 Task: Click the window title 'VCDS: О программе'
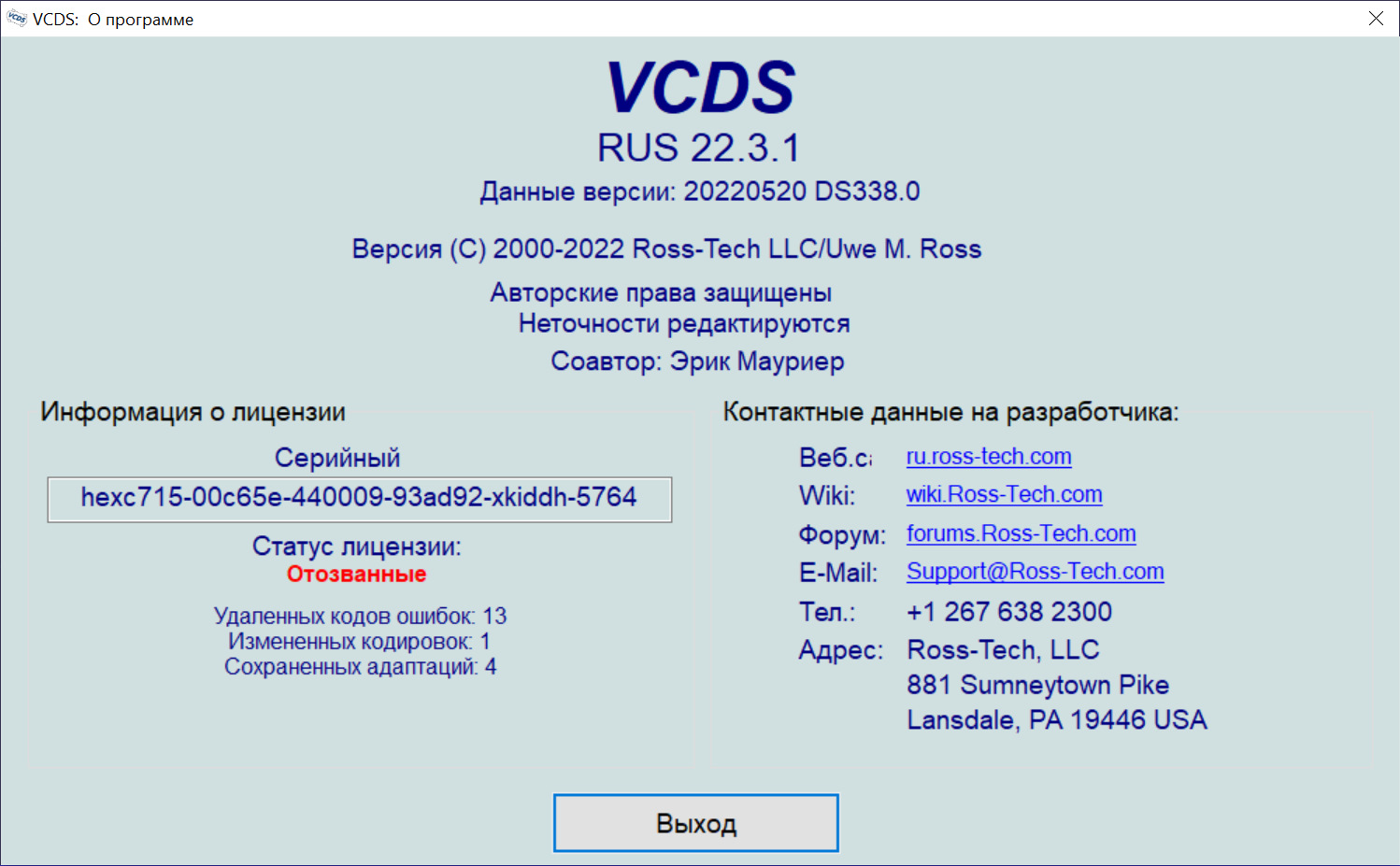pos(113,20)
